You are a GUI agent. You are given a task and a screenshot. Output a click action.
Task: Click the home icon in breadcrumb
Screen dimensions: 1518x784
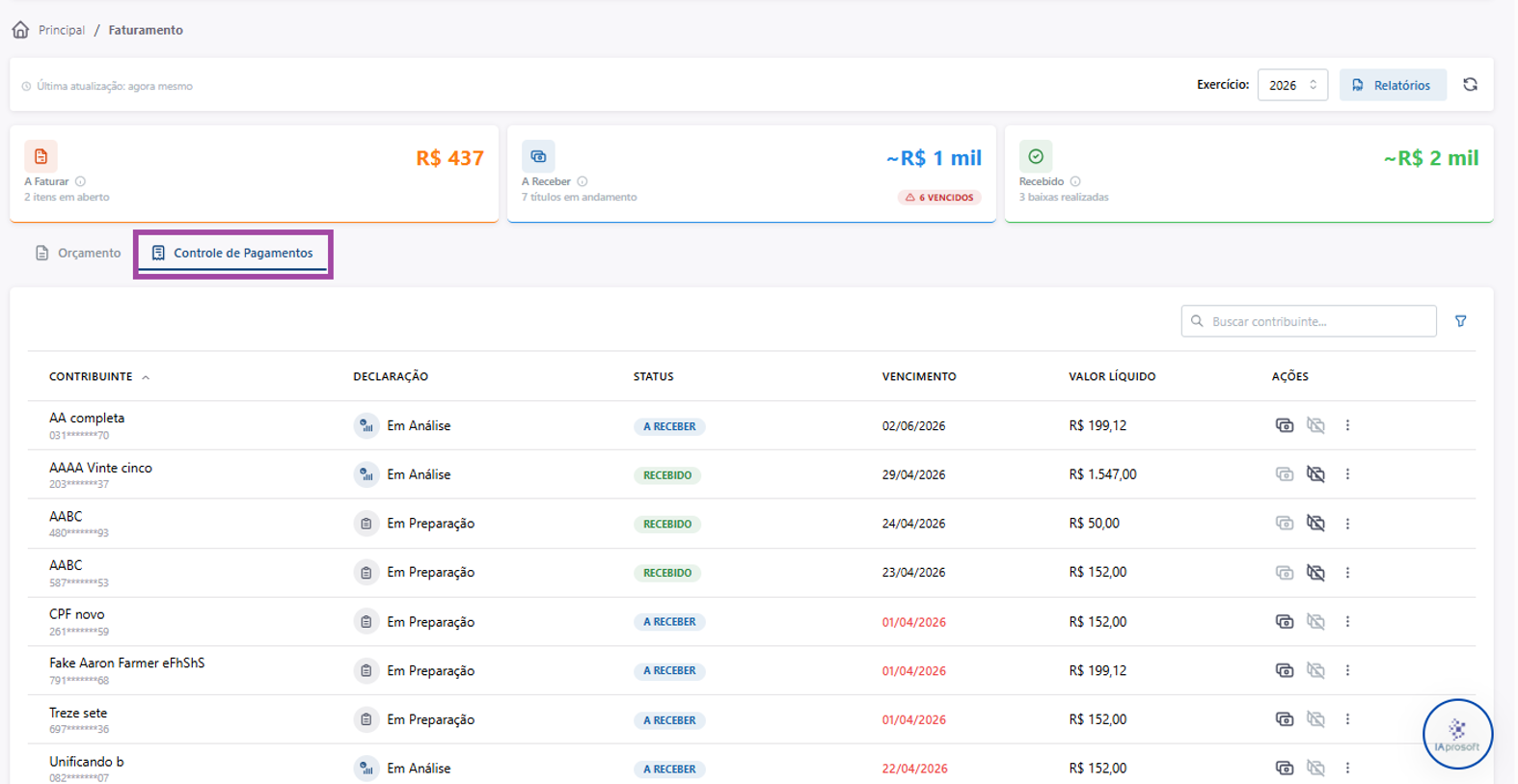point(20,30)
